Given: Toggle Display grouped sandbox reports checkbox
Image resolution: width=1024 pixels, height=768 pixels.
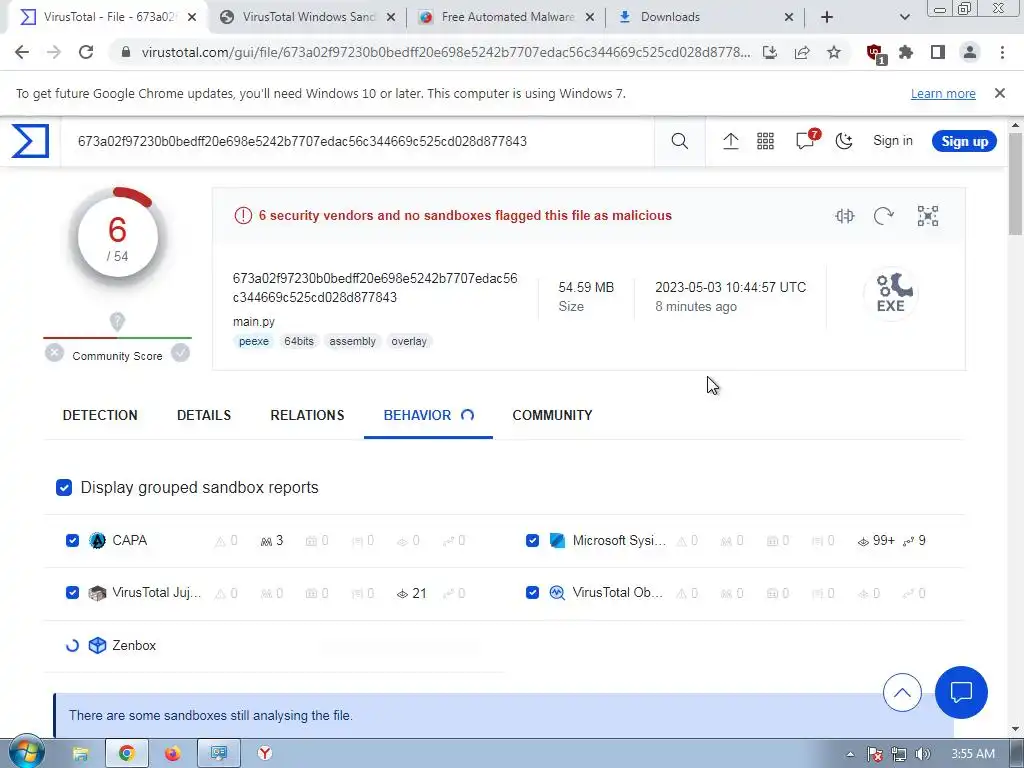Looking at the screenshot, I should (64, 488).
